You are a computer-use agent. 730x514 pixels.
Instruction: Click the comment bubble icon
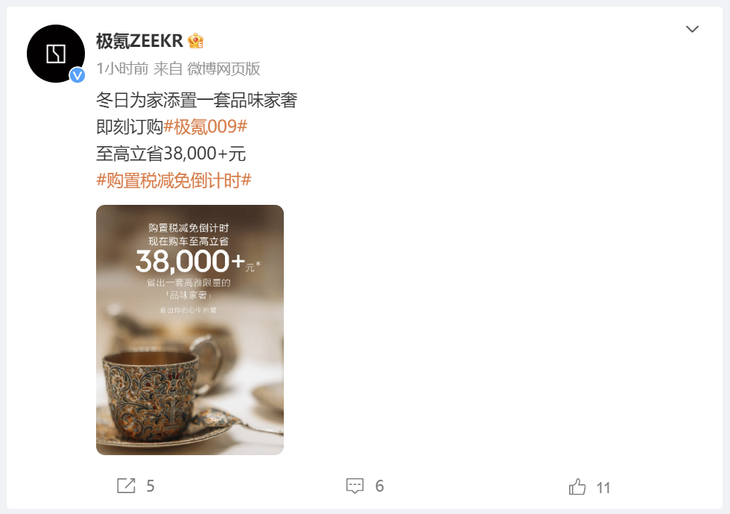355,486
